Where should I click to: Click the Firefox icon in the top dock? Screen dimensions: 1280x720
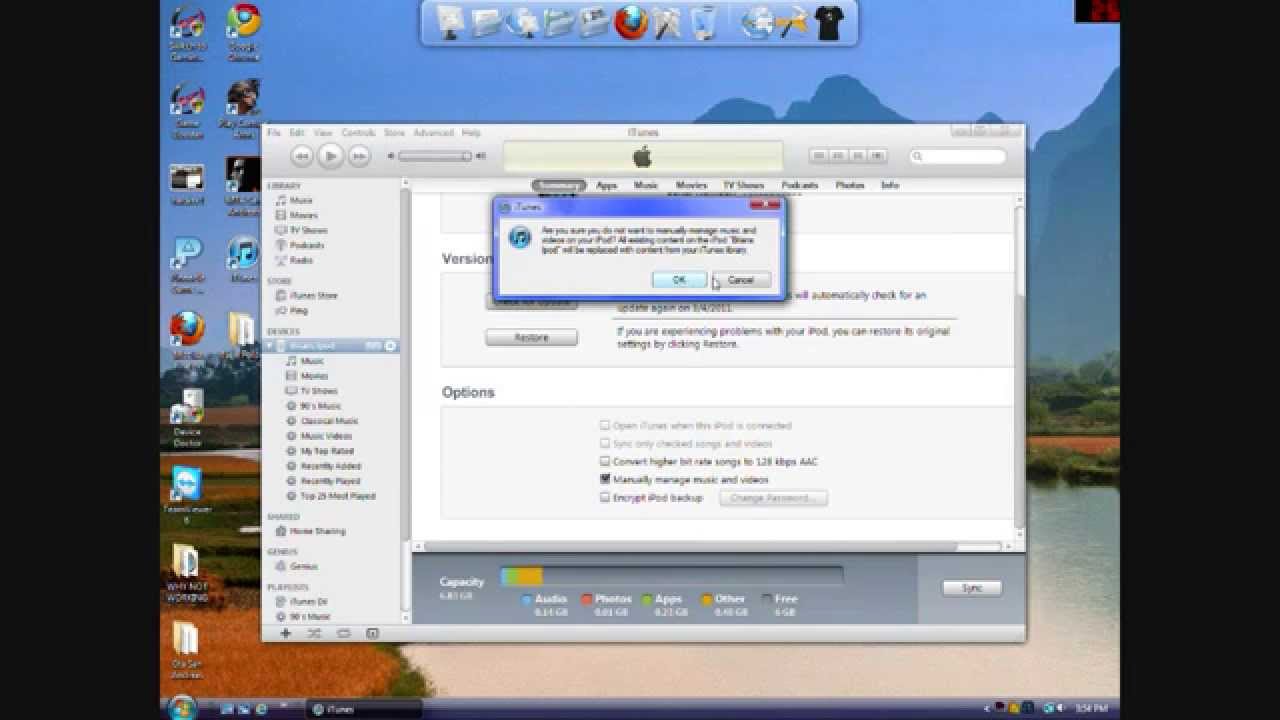[631, 22]
